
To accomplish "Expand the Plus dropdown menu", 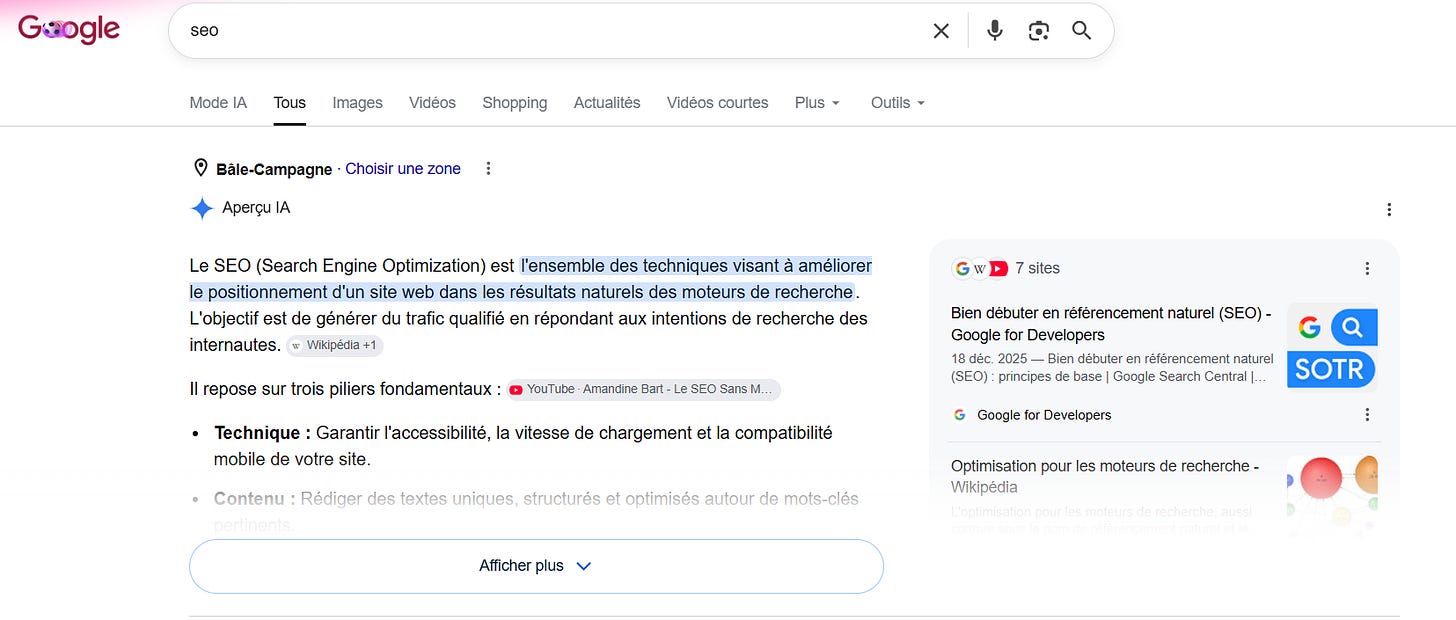I will pyautogui.click(x=817, y=102).
